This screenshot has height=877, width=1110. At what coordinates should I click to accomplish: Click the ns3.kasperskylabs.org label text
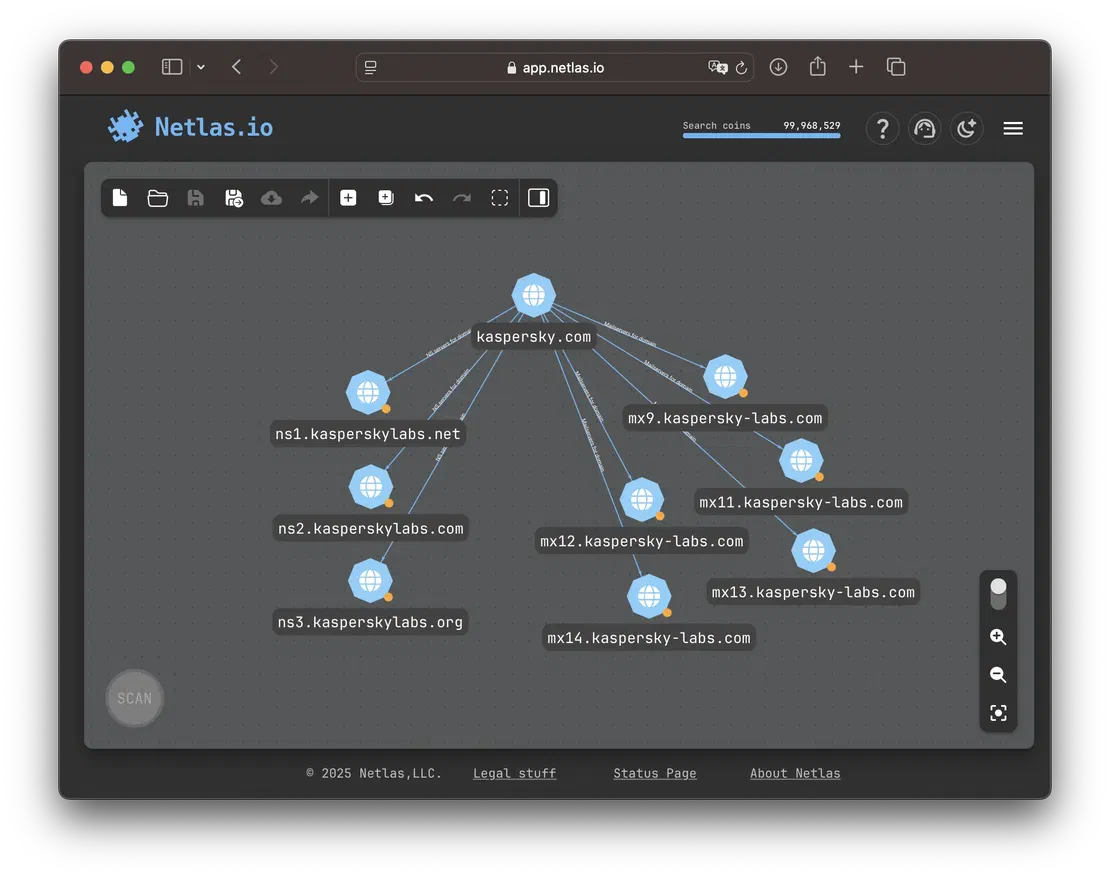pyautogui.click(x=370, y=622)
